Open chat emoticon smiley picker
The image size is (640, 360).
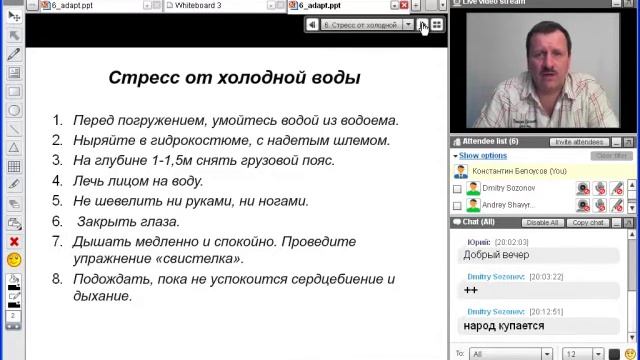coord(630,354)
